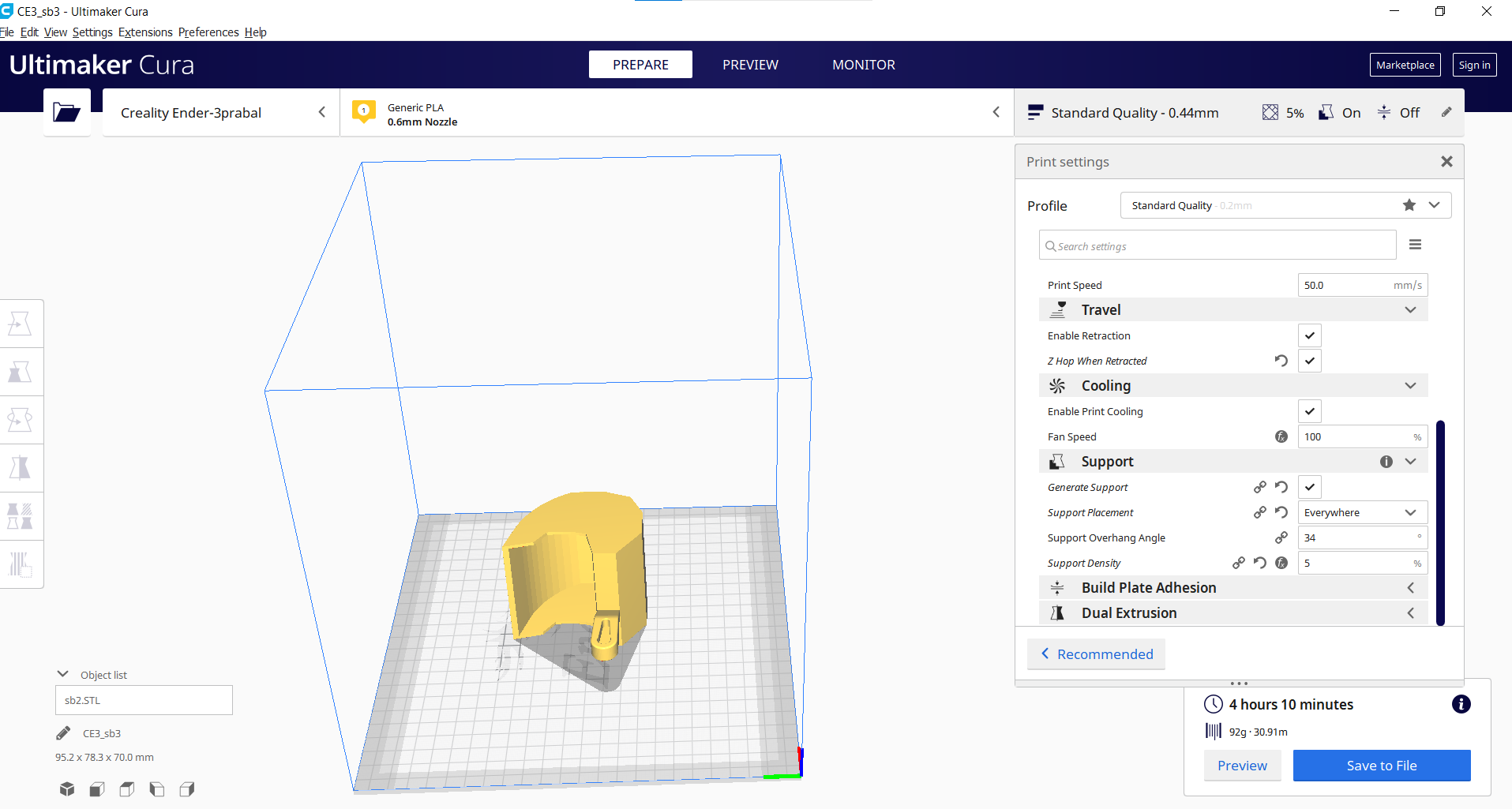Open the Help menu
Viewport: 1512px width, 809px height.
(x=255, y=32)
